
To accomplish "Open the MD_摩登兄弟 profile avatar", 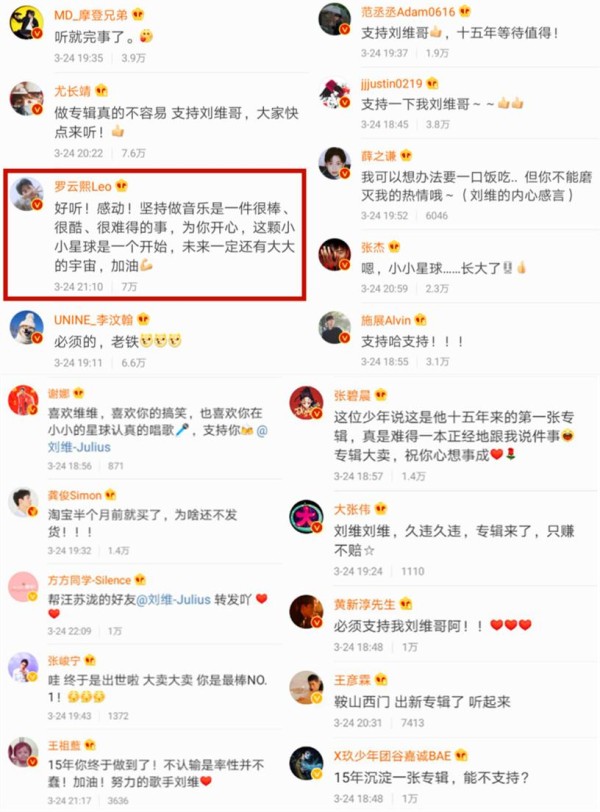I will [x=26, y=22].
